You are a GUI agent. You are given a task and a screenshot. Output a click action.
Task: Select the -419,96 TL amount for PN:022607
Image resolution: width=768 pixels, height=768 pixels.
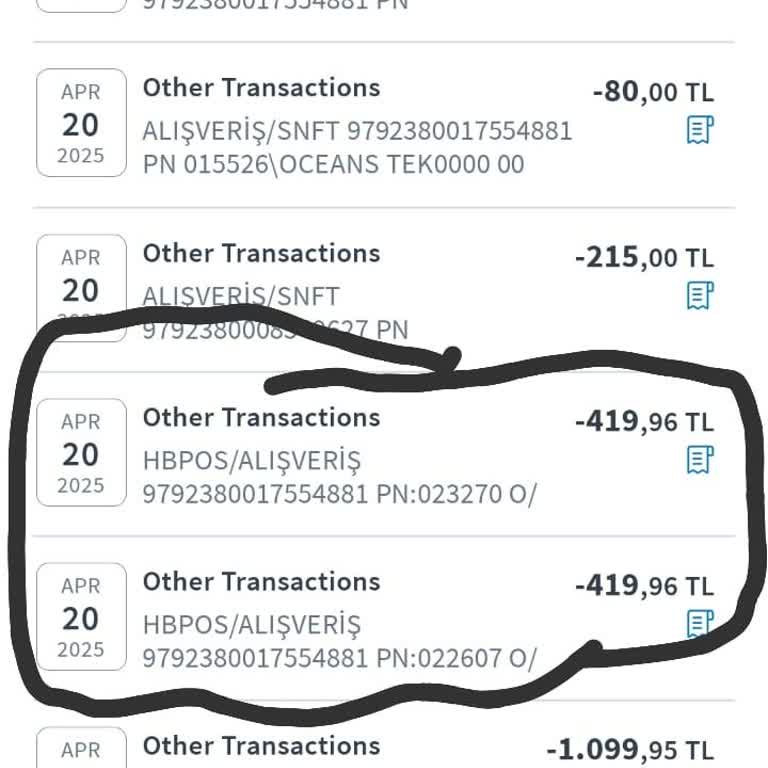click(x=644, y=587)
